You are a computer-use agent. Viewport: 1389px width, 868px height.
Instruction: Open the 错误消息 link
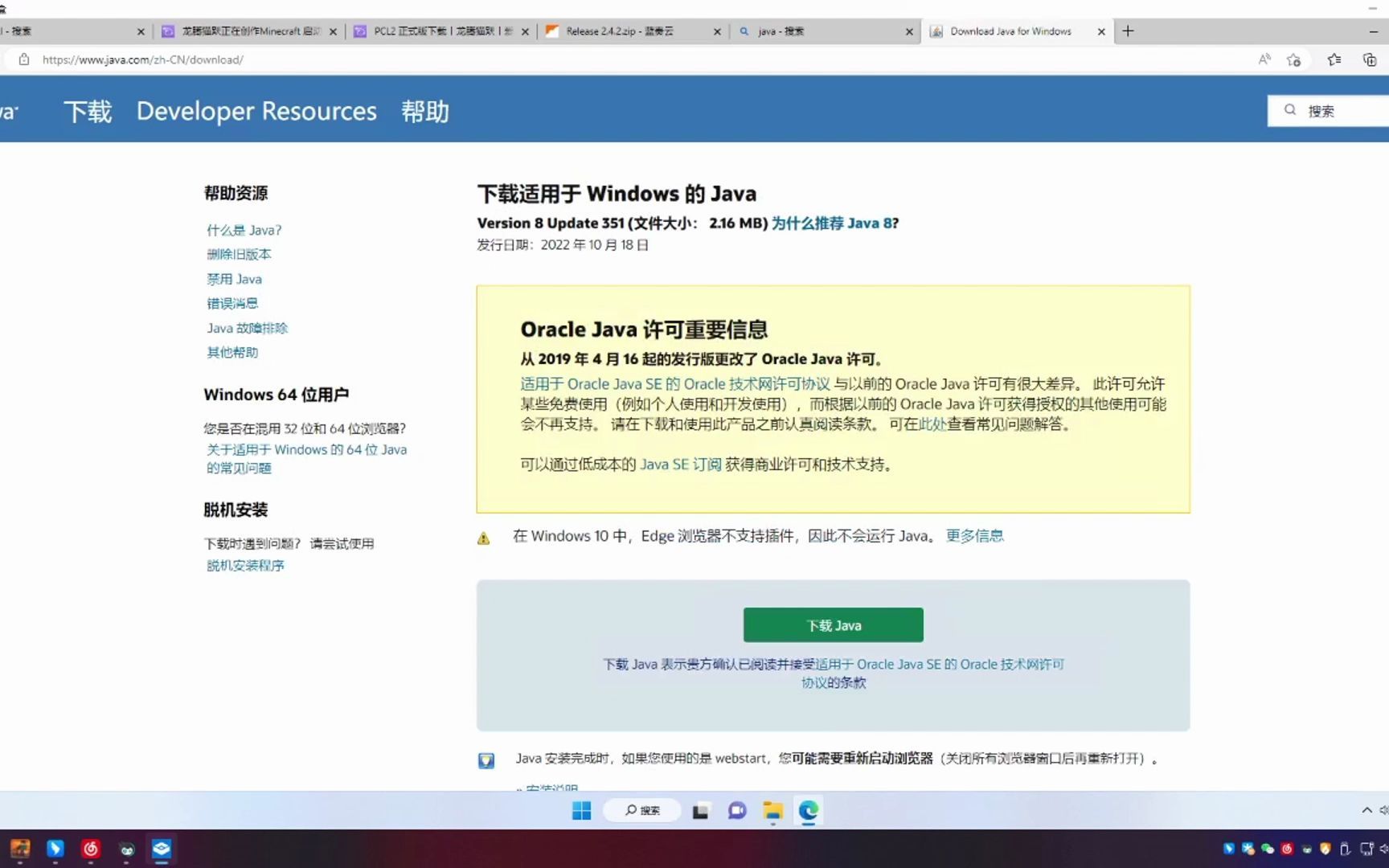pos(232,303)
